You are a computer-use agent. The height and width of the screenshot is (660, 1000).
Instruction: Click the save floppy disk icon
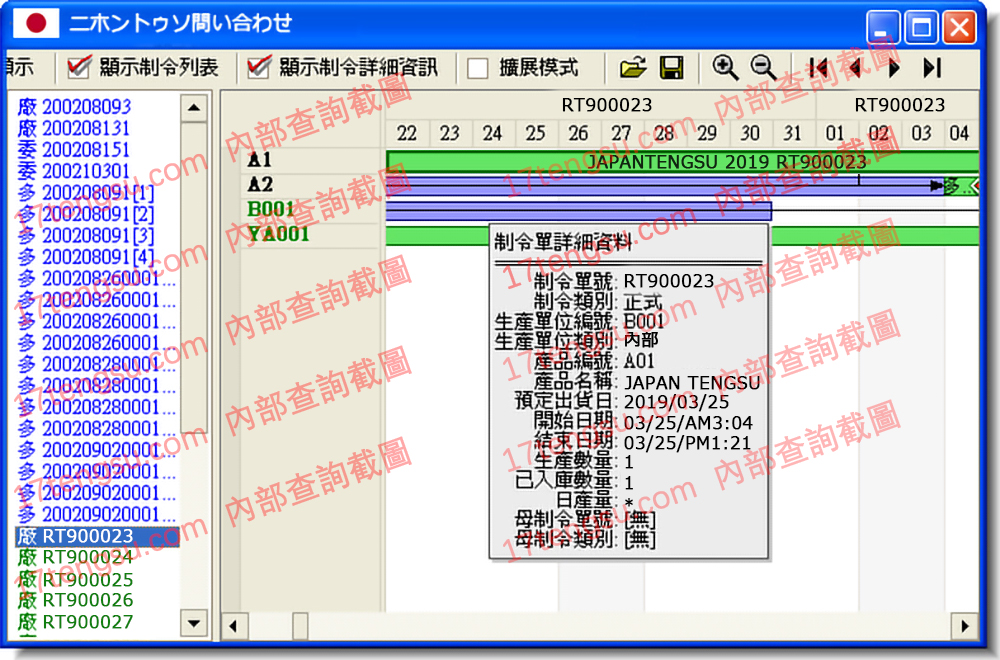click(672, 68)
